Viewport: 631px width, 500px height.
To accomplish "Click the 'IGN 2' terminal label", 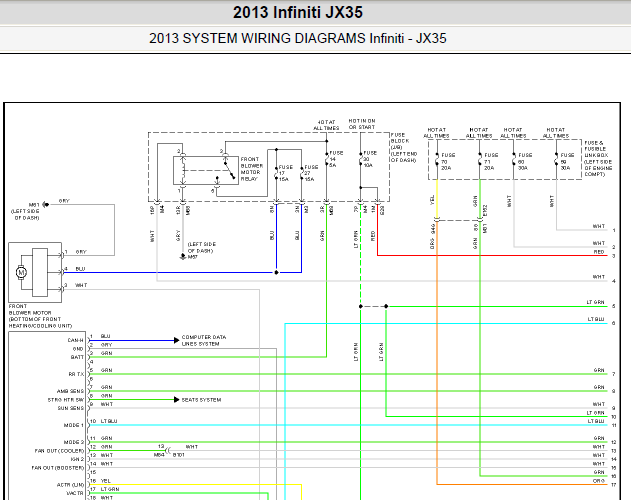I will (x=77, y=459).
